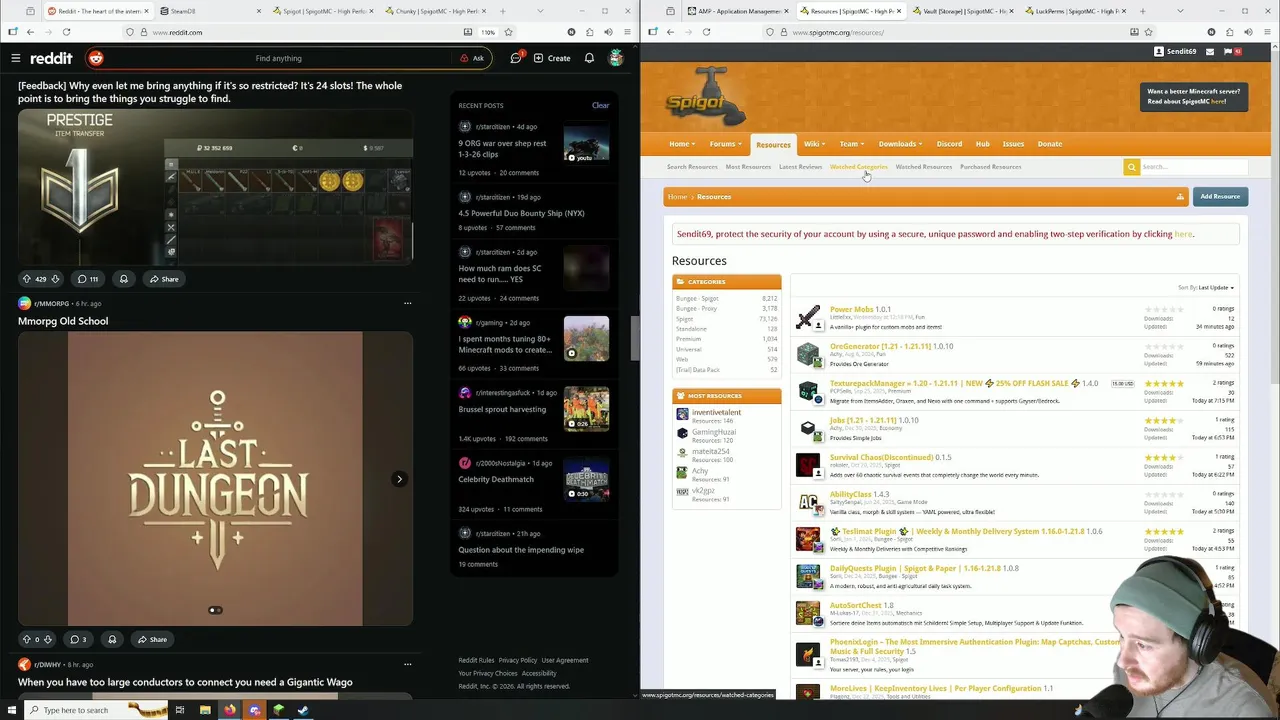The height and width of the screenshot is (720, 1280).
Task: Open options menu for r/DIWHY post
Action: 407,664
